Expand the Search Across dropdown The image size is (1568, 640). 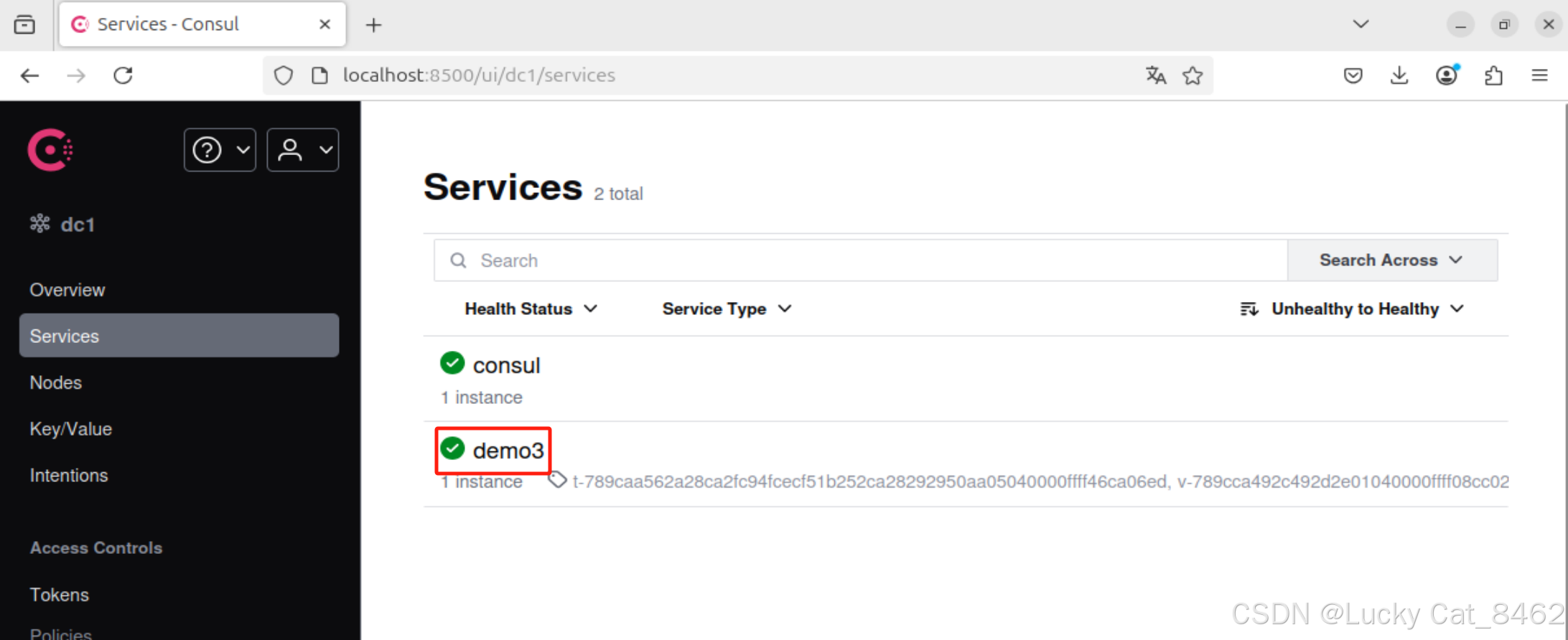point(1391,260)
